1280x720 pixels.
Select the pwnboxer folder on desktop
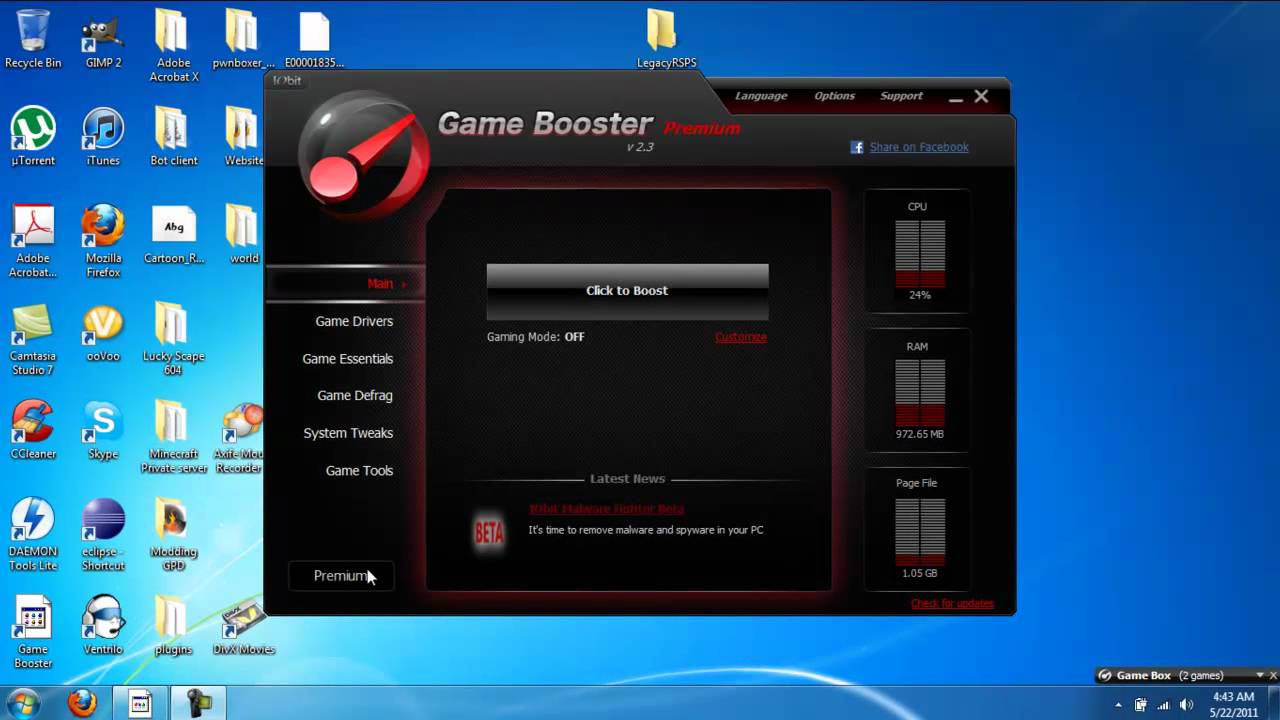click(243, 40)
